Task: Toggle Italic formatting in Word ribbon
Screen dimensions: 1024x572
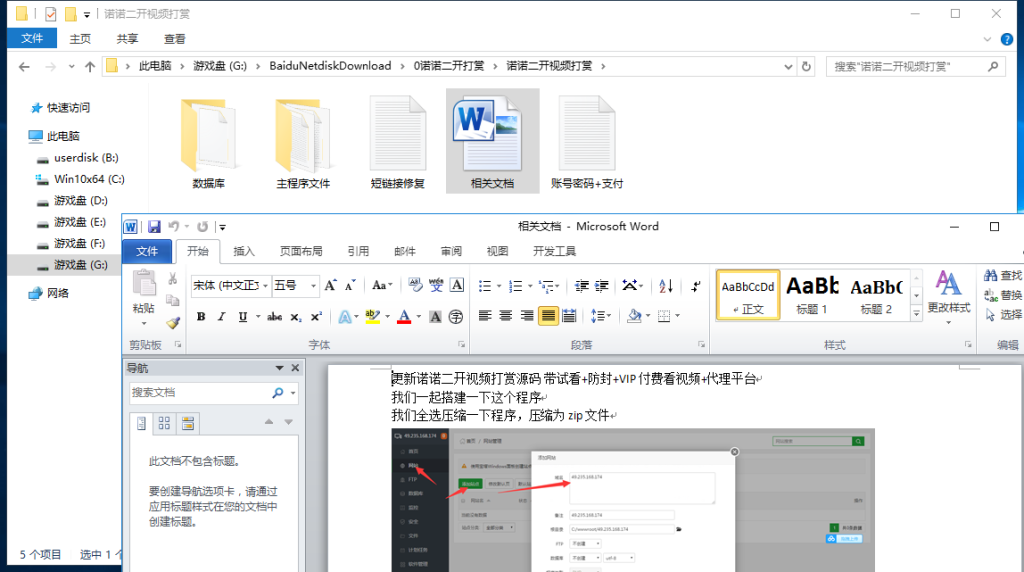Action: 221,317
